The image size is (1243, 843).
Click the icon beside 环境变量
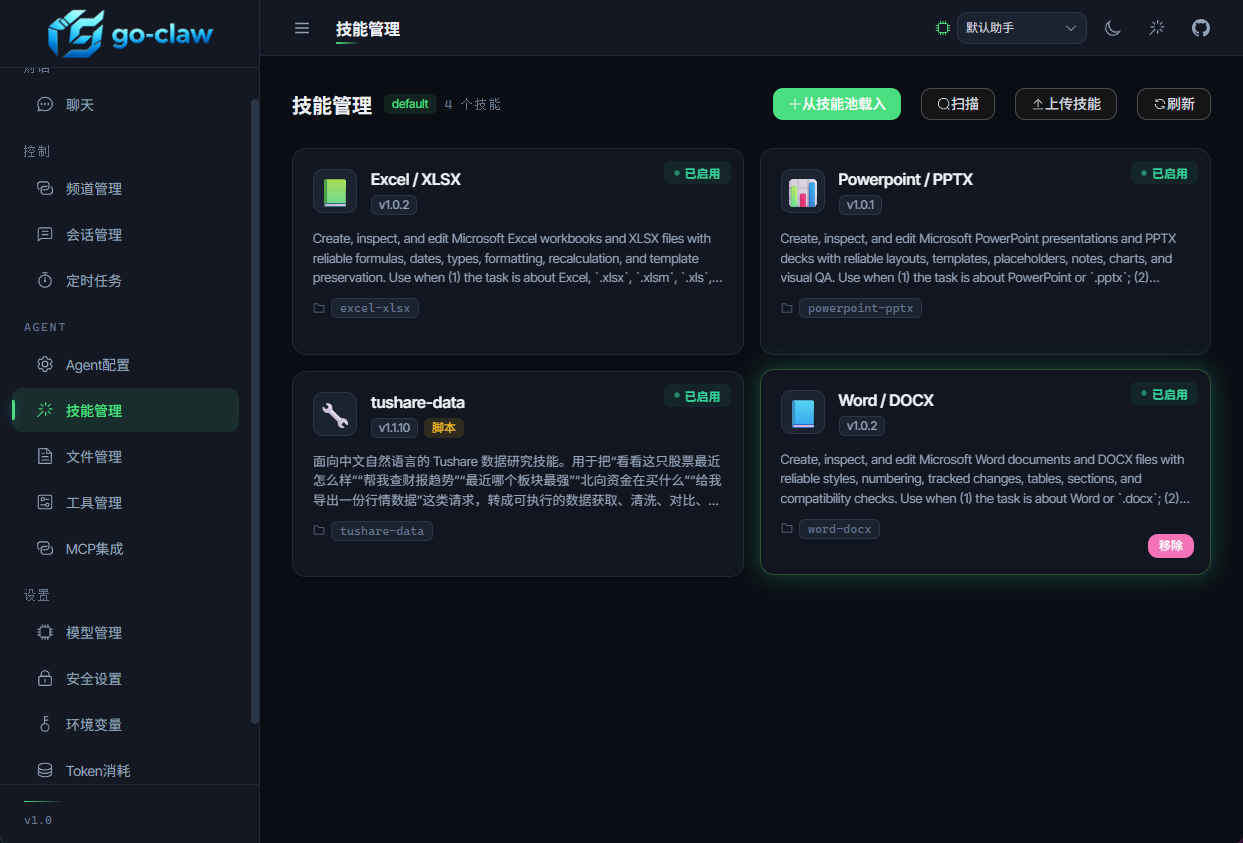click(x=45, y=724)
